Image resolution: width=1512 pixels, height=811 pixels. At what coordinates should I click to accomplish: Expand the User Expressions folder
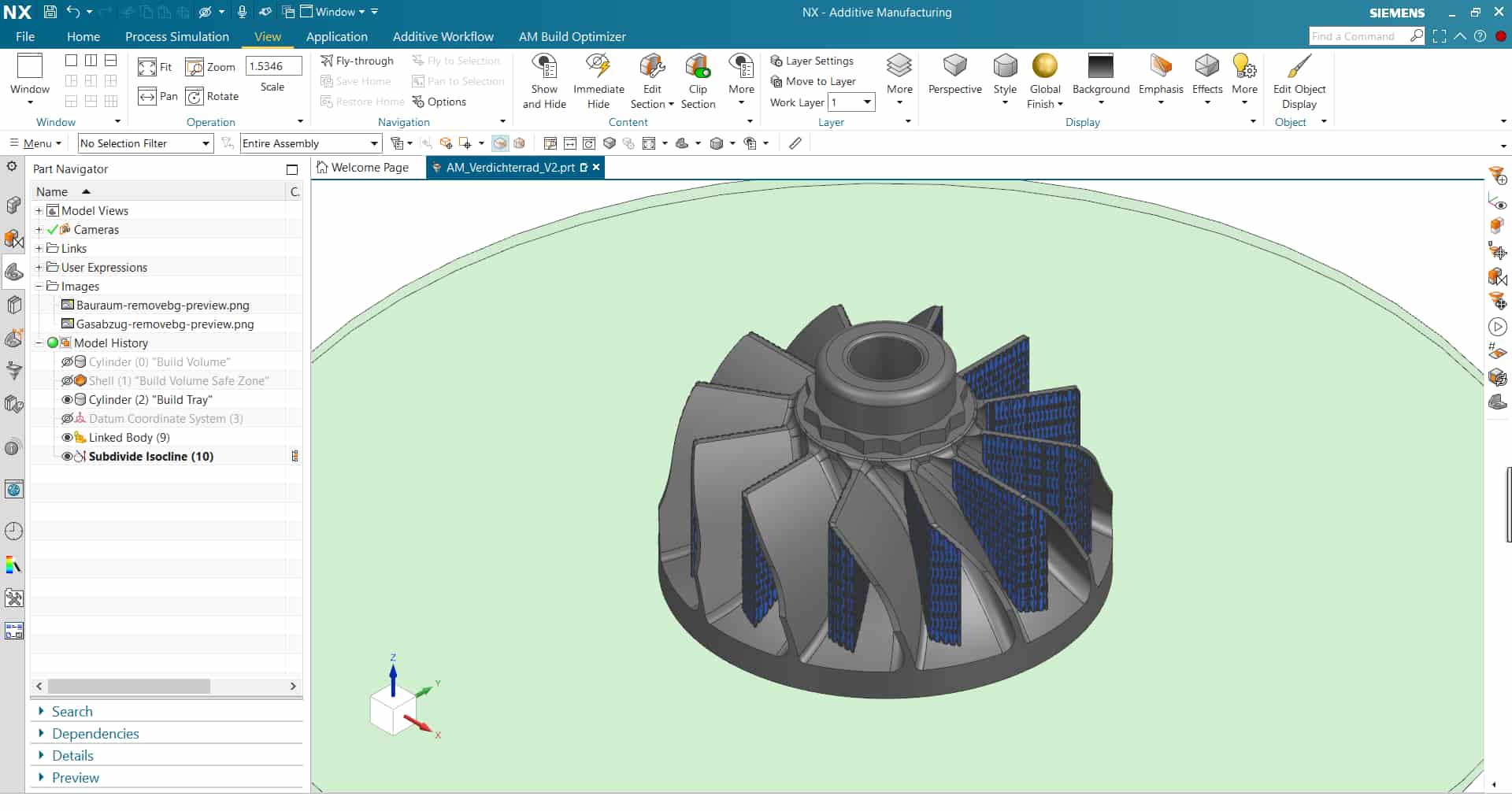(x=39, y=268)
